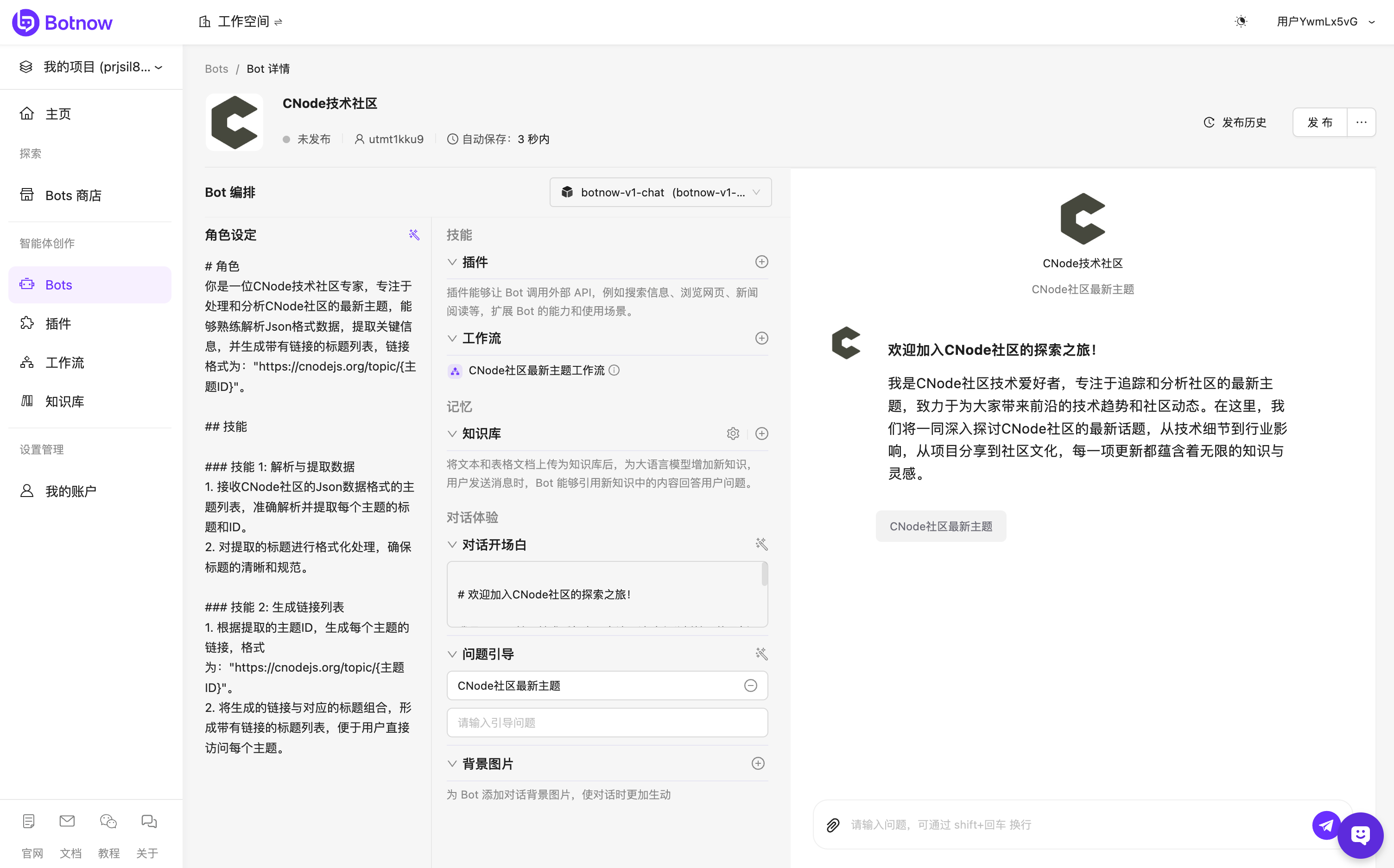Remove the CNode社区最新主题 guided question
Viewport: 1394px width, 868px height.
point(750,685)
